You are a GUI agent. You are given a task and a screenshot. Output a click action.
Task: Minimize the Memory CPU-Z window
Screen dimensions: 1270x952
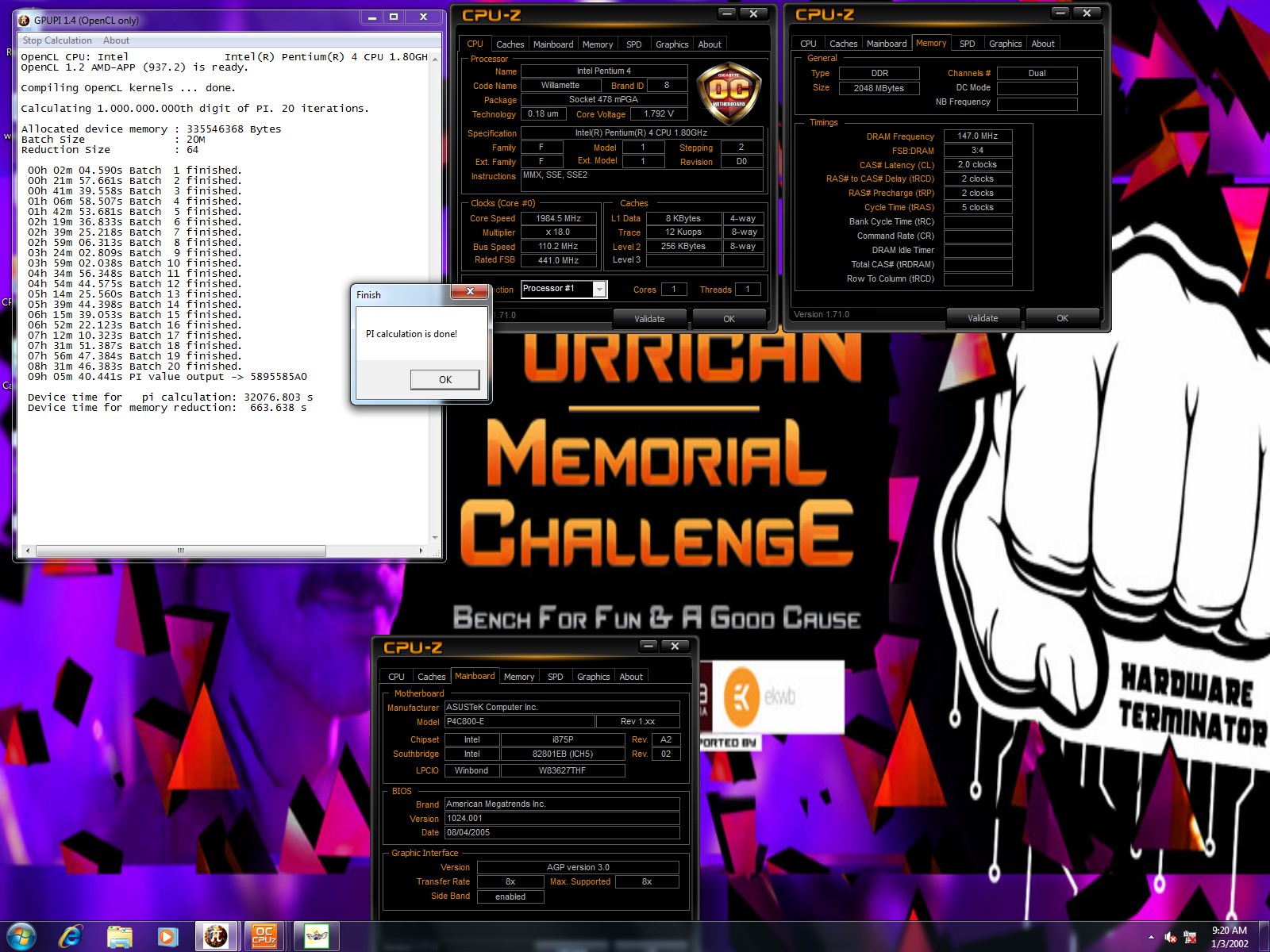tap(1060, 13)
